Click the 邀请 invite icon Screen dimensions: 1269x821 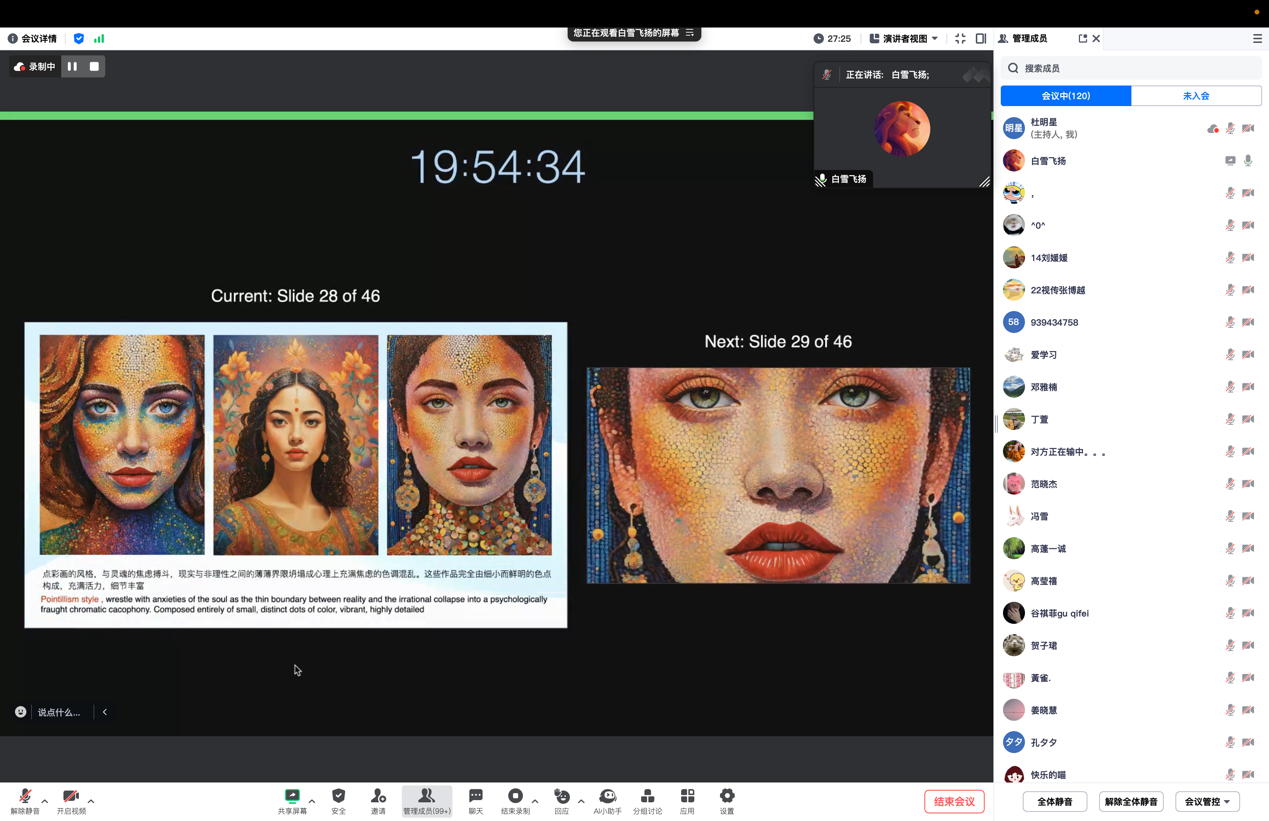(378, 801)
